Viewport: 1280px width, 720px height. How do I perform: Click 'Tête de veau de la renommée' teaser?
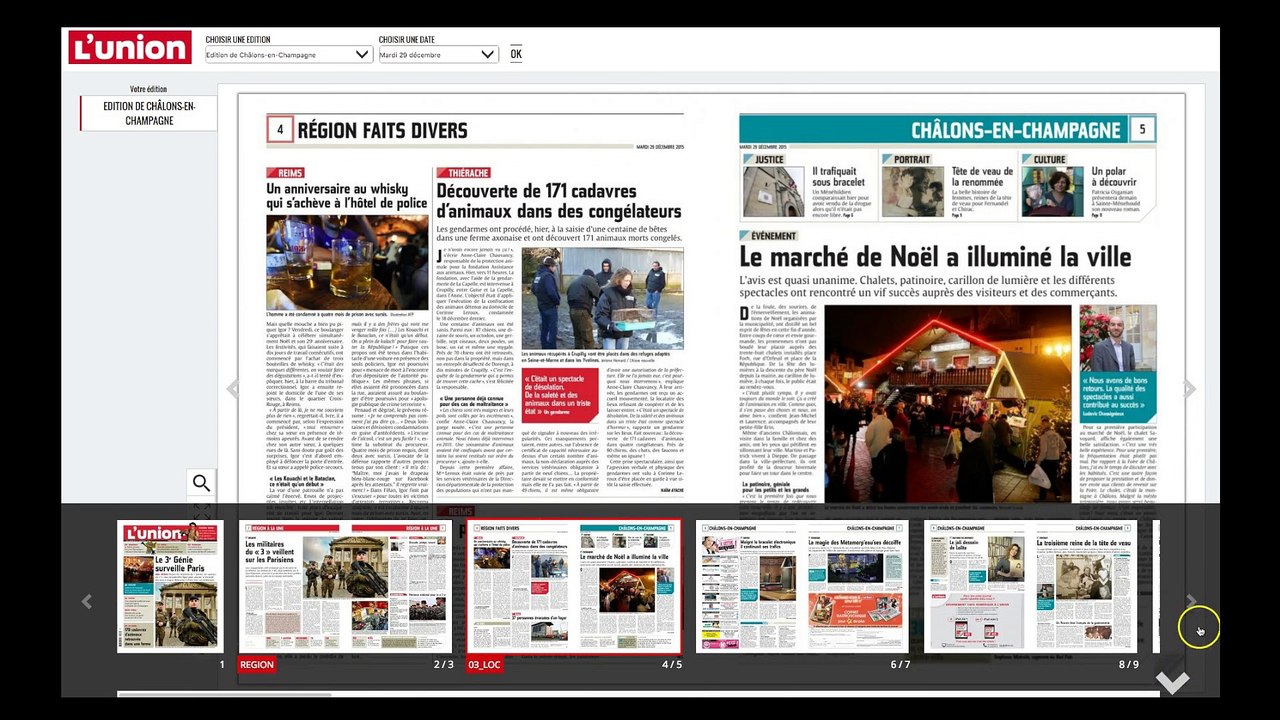(983, 178)
